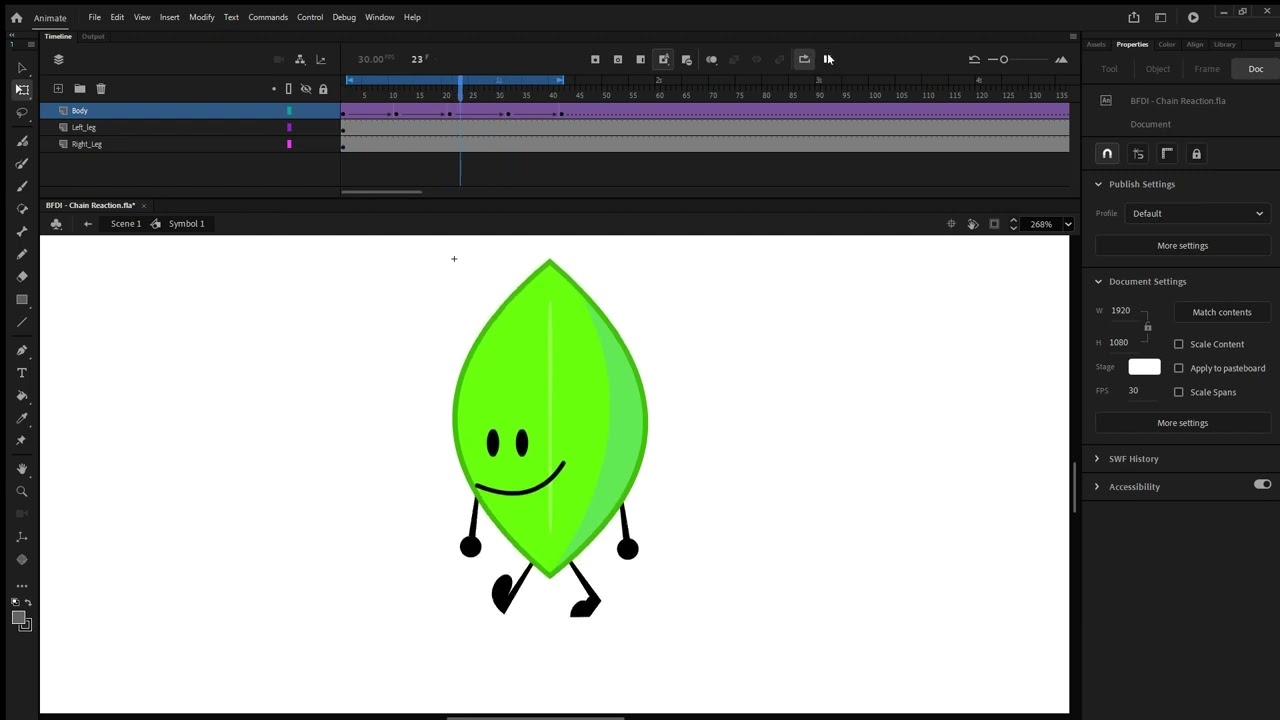Viewport: 1280px width, 720px height.
Task: Open the layer depth view icon
Action: pyautogui.click(x=321, y=60)
